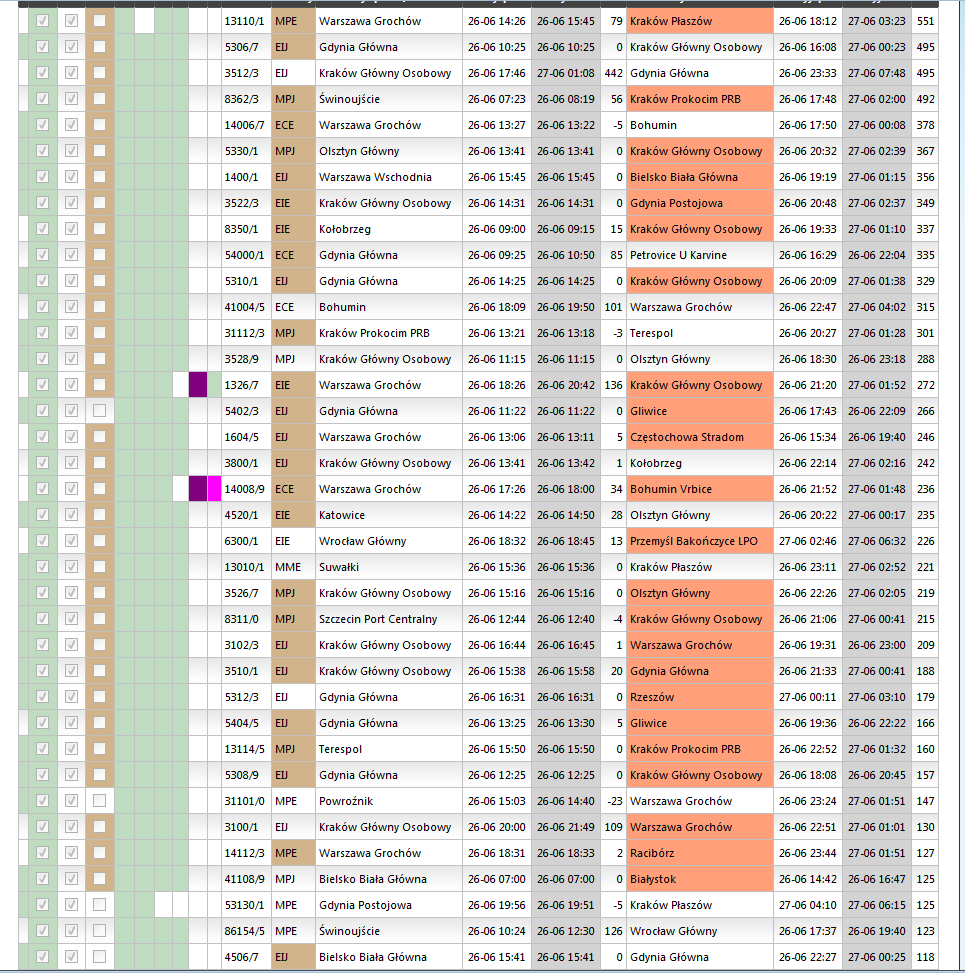Toggle third checkbox in row 86154/5

click(x=99, y=931)
